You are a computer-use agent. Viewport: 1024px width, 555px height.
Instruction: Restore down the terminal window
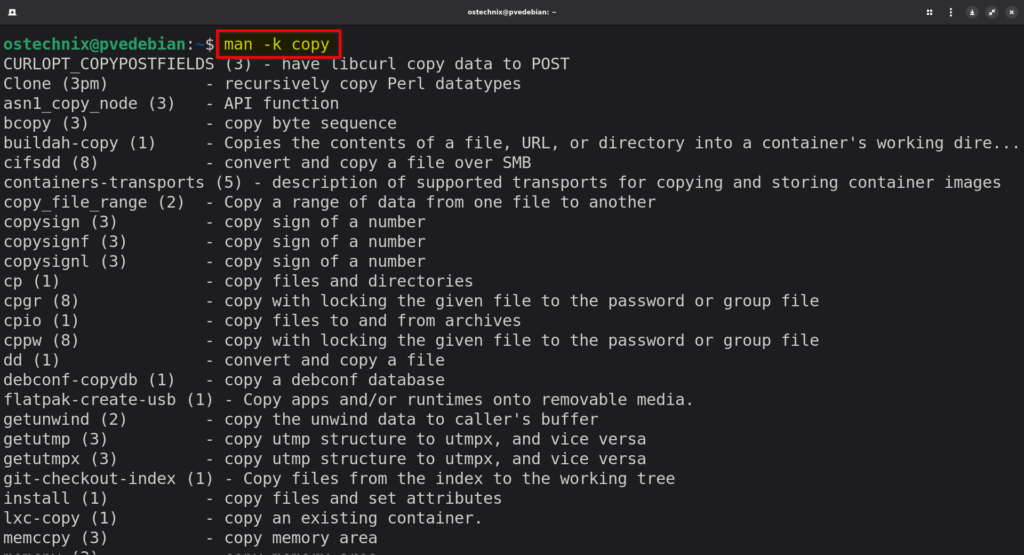(x=991, y=12)
